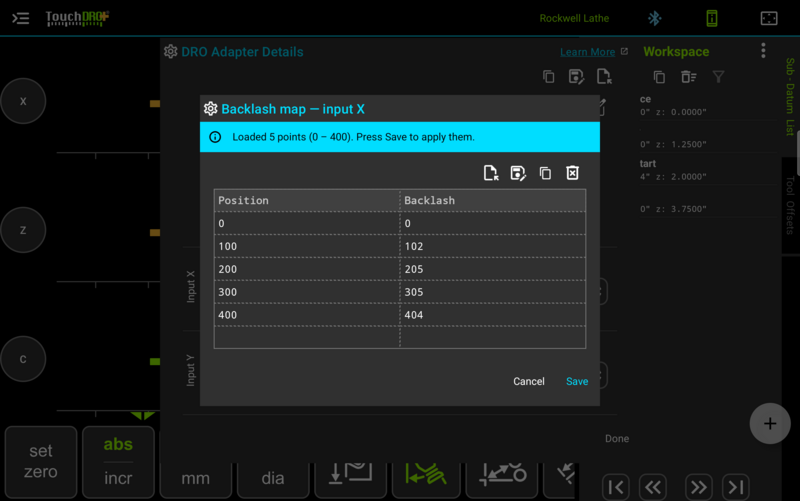Jump to last sub-datum

736,487
